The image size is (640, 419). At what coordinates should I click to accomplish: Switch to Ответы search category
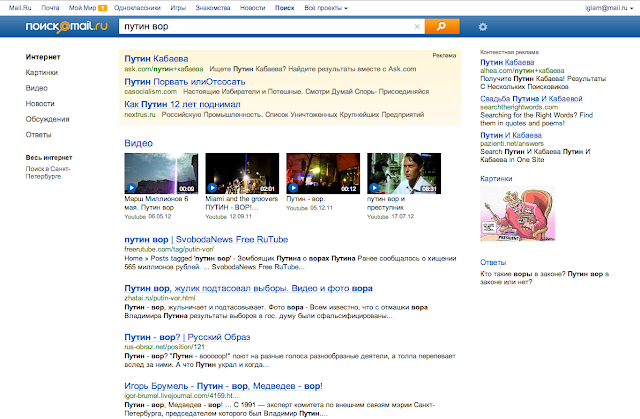(38, 135)
